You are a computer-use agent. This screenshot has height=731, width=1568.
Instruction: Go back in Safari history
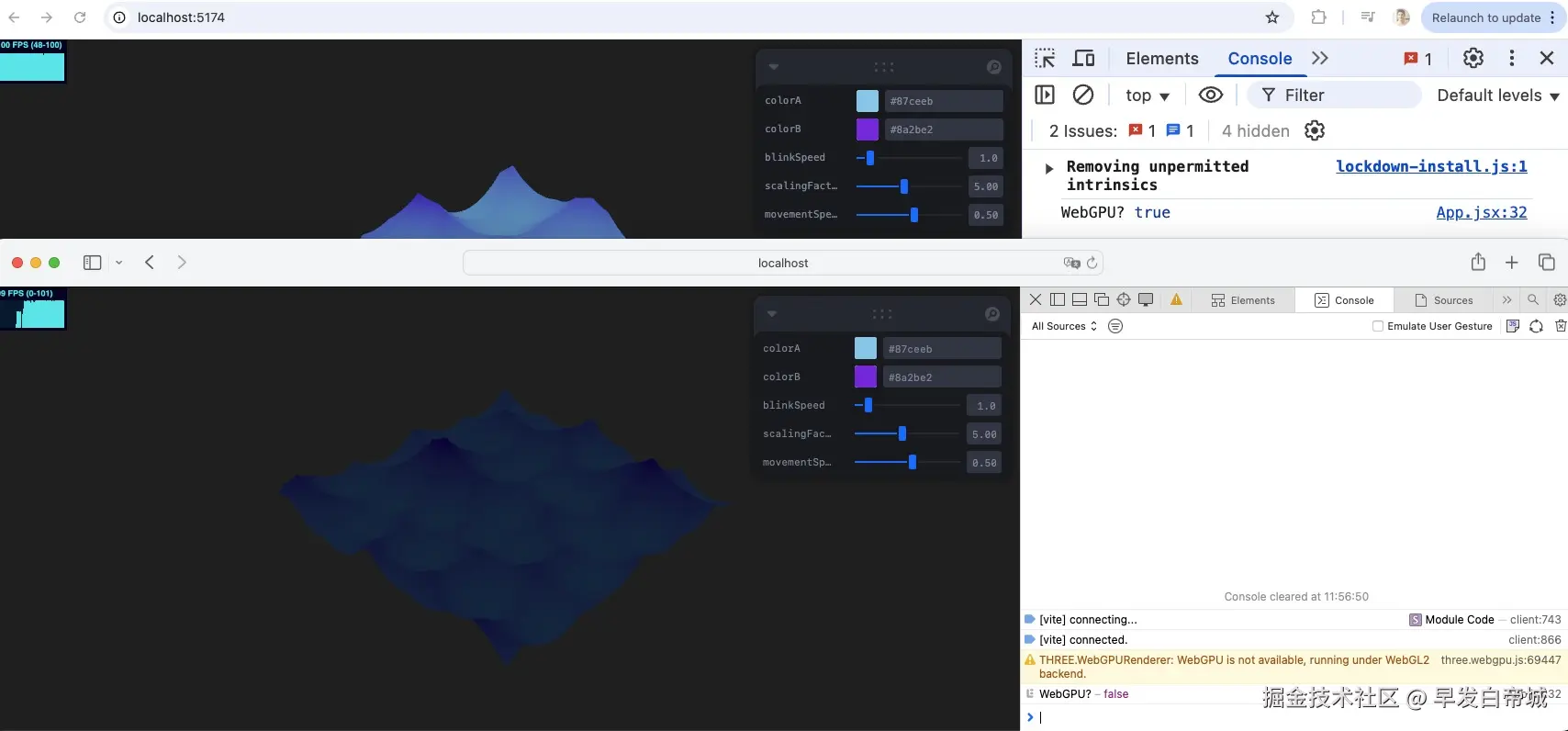[150, 262]
